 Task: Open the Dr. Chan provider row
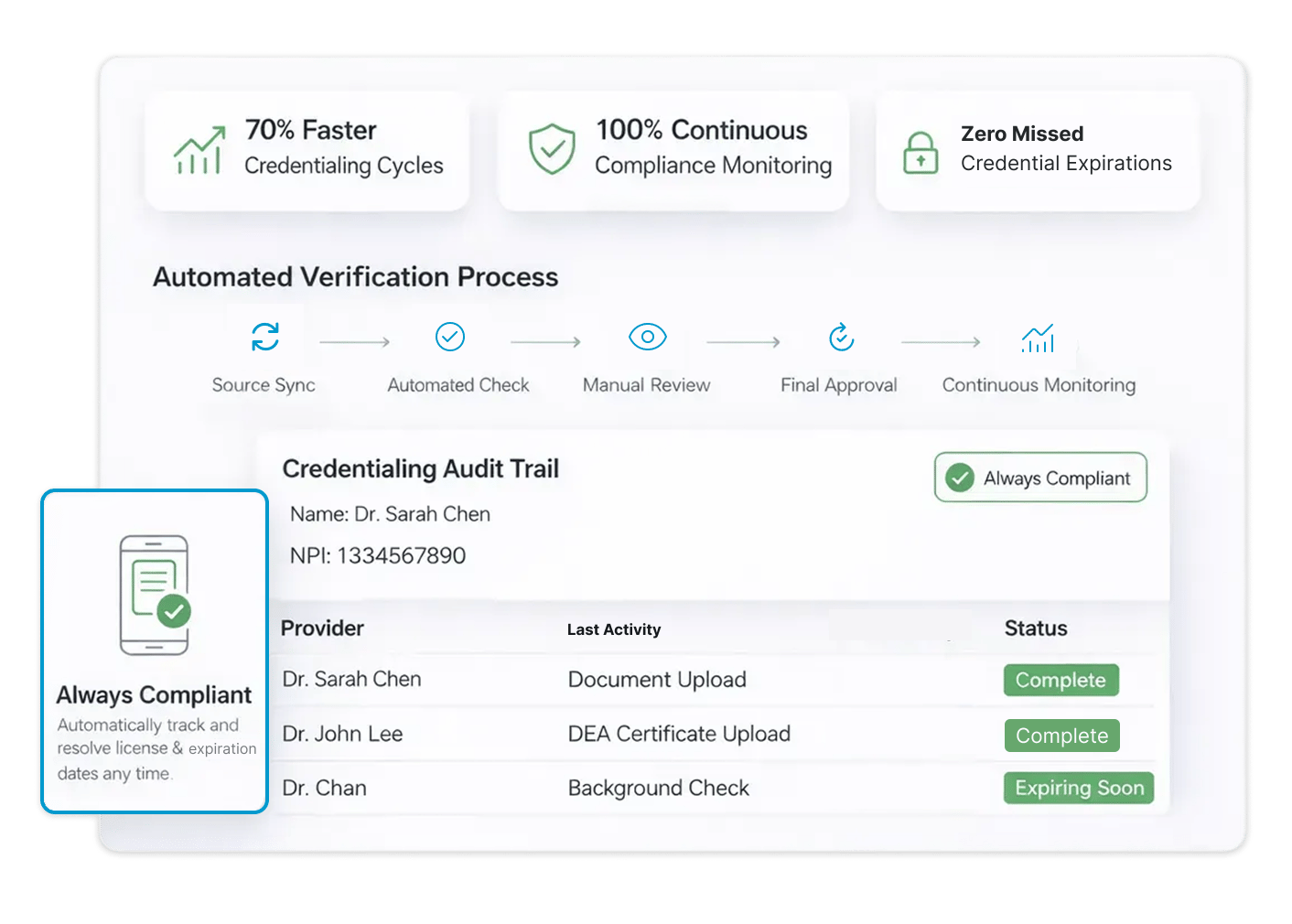coord(325,788)
